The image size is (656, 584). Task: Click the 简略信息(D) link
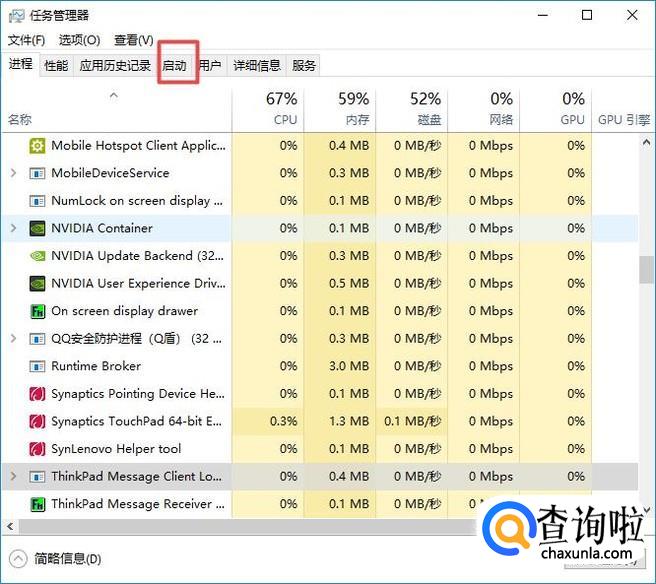68,559
